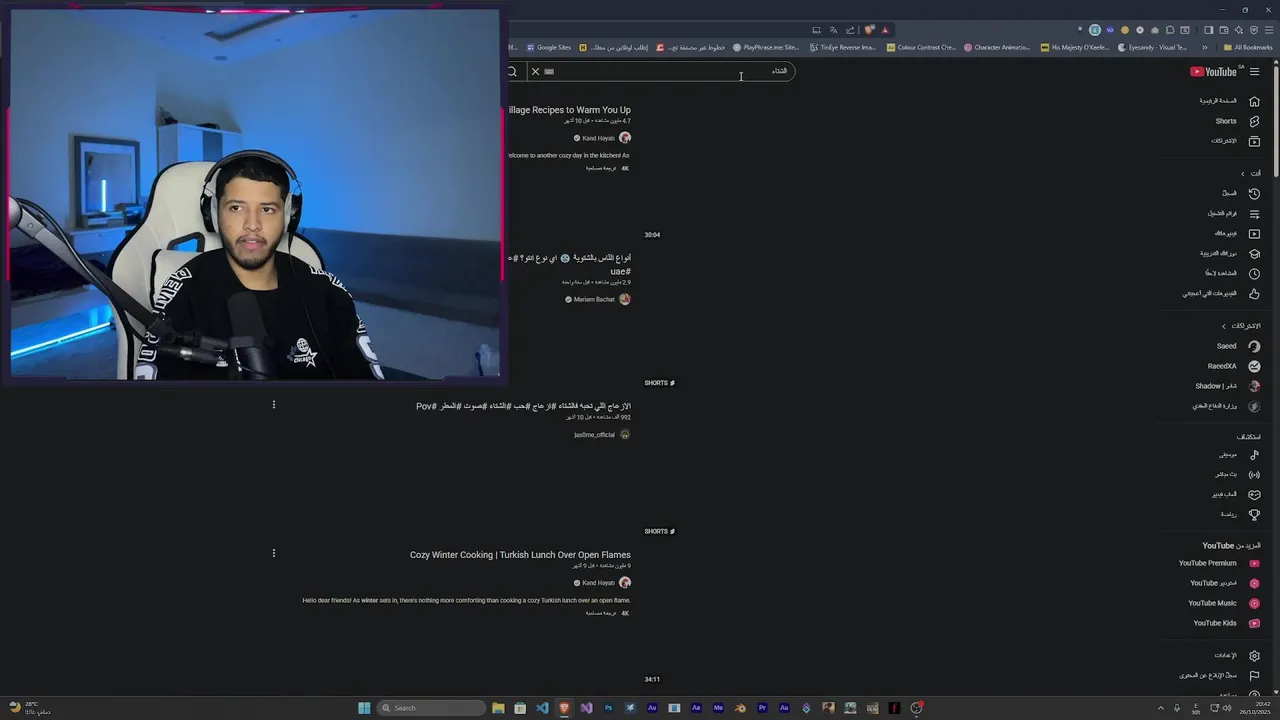
Task: Open Playlists in sidebar
Action: (x=1233, y=213)
